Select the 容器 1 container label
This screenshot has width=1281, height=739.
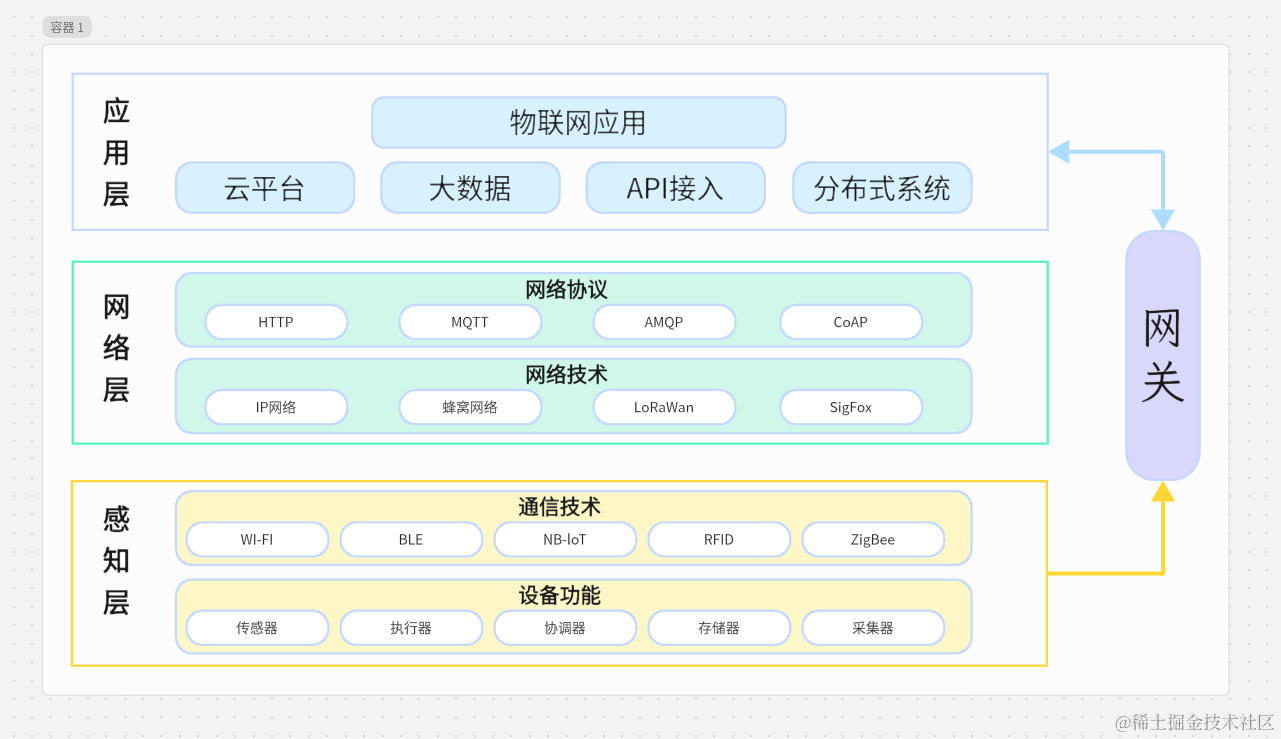pyautogui.click(x=67, y=27)
